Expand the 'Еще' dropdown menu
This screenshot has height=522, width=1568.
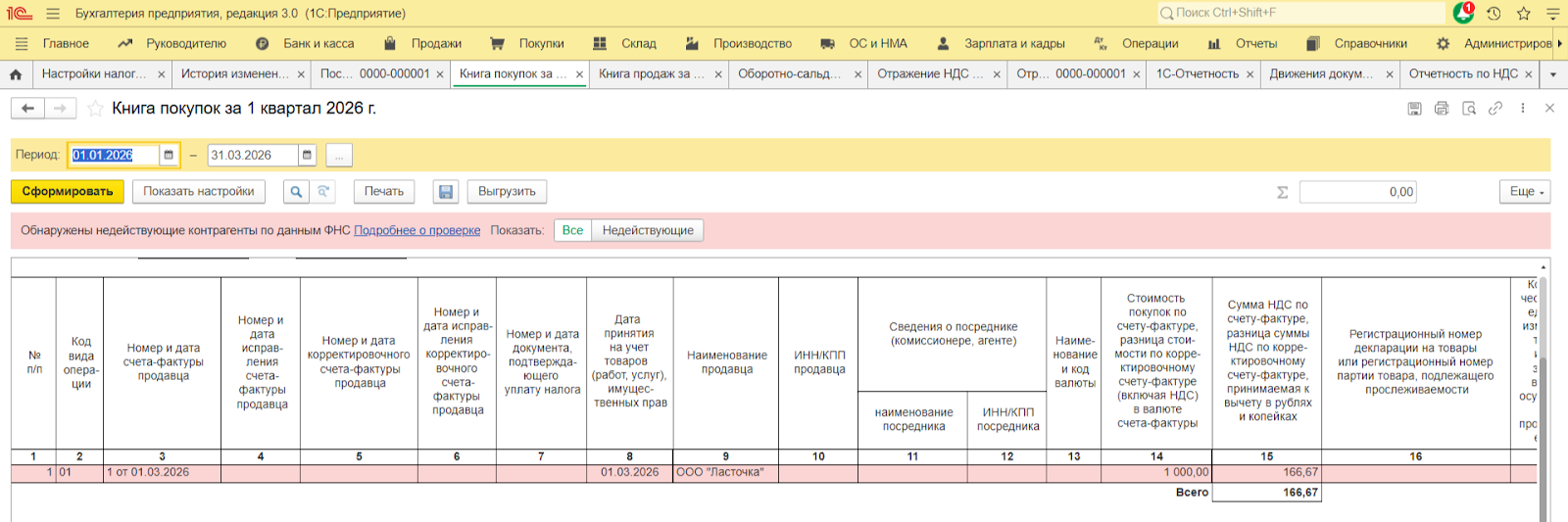[1526, 192]
